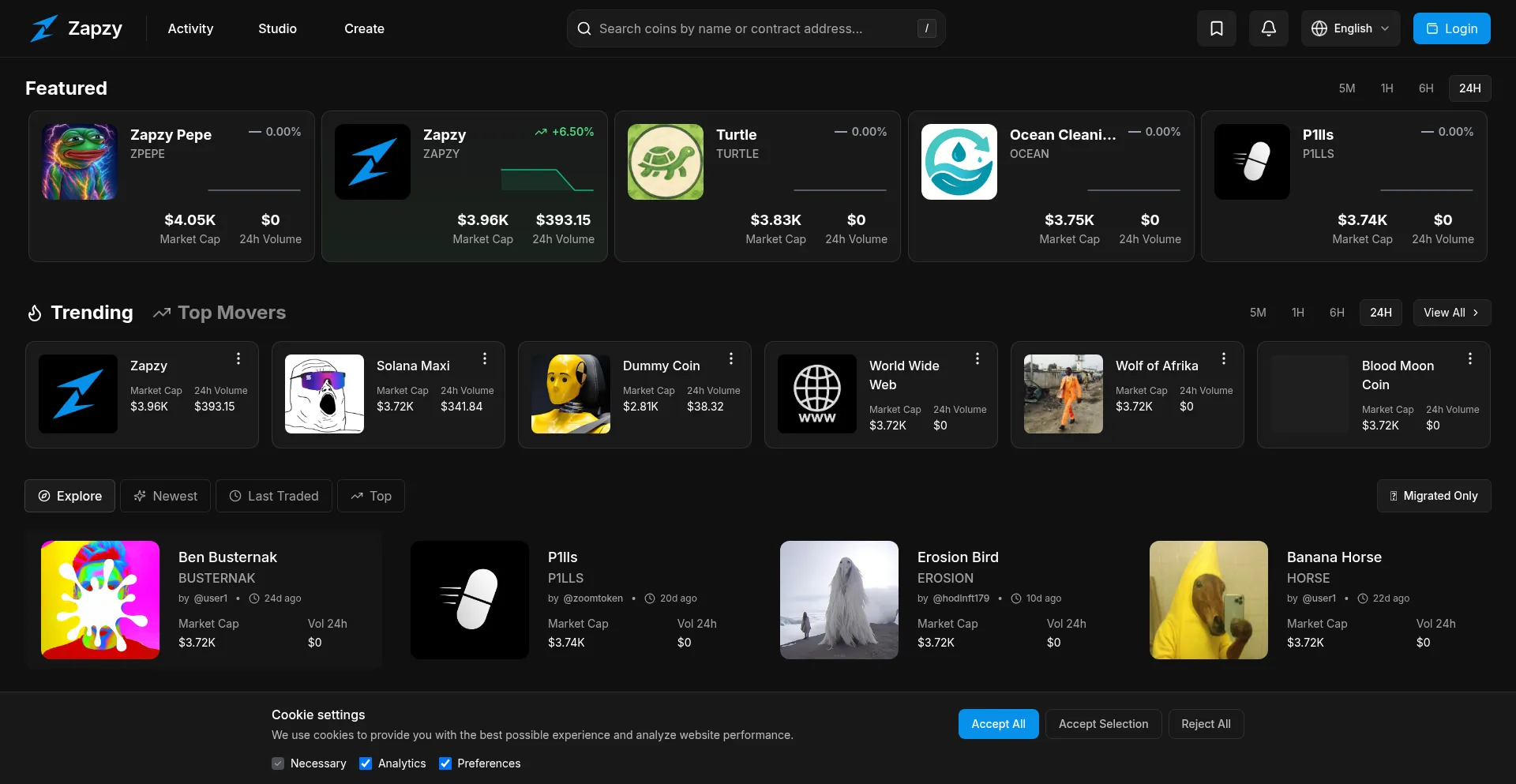Select the Newest tab
The image size is (1516, 784).
pos(165,496)
